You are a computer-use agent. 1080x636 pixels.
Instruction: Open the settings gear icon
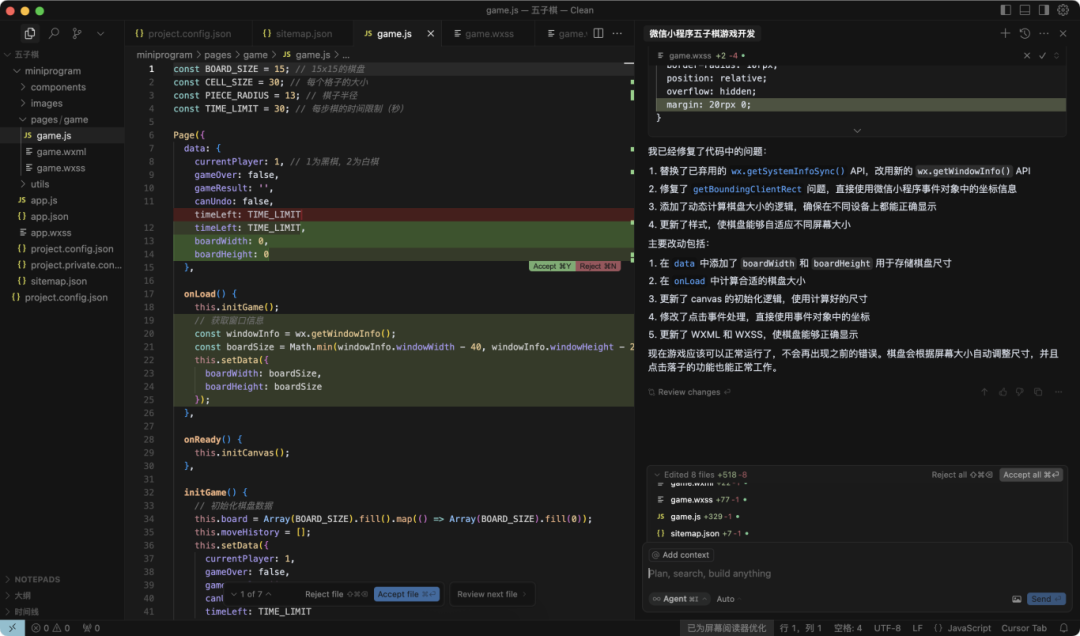click(1064, 10)
